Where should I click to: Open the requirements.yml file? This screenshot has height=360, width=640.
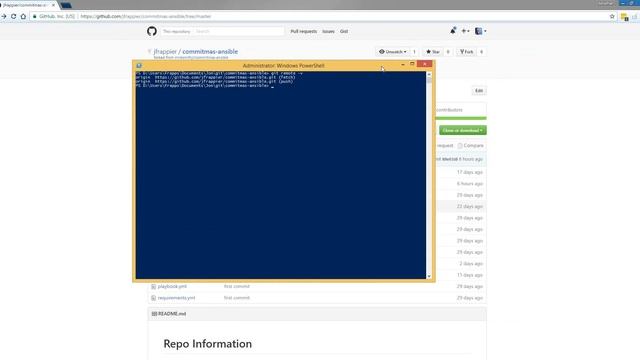pos(176,298)
